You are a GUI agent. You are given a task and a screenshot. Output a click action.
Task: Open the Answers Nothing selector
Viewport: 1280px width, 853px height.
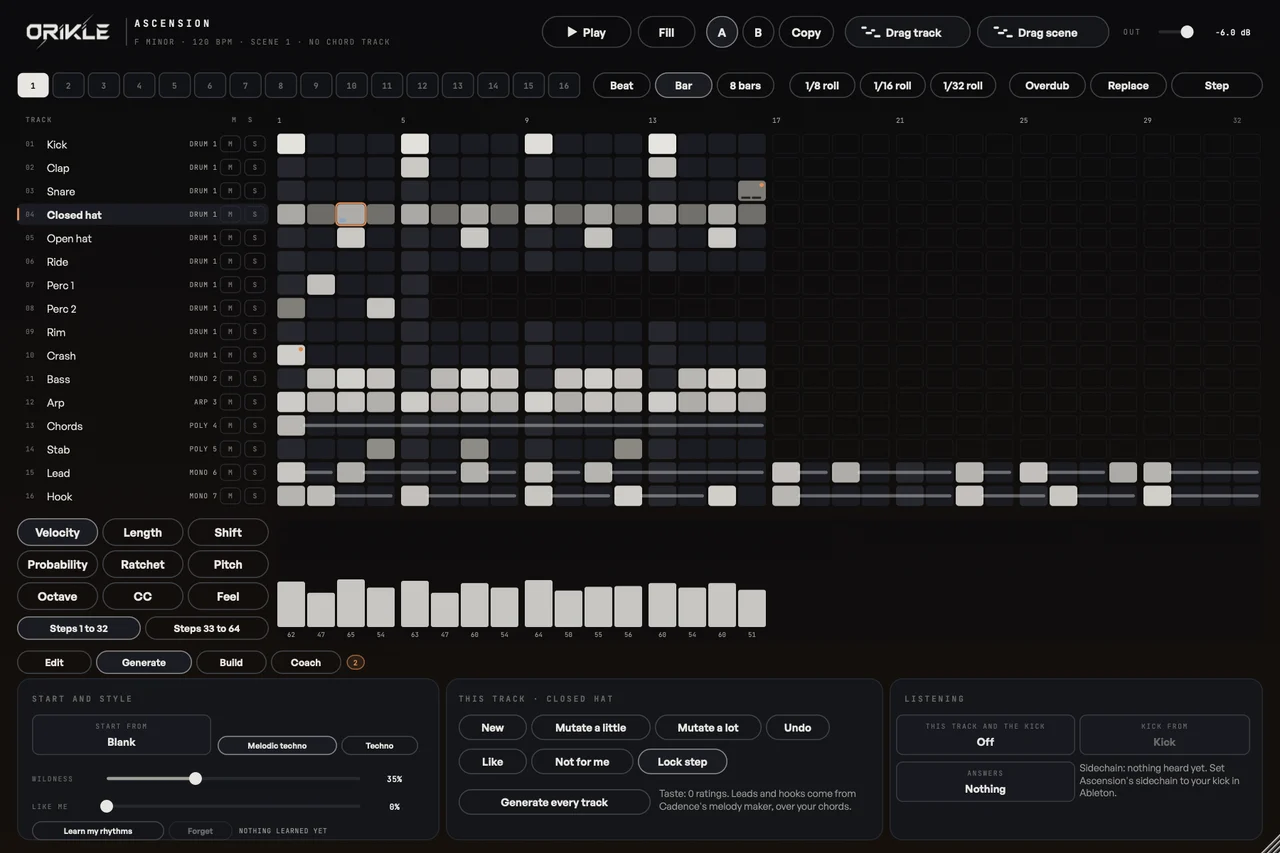coord(985,782)
